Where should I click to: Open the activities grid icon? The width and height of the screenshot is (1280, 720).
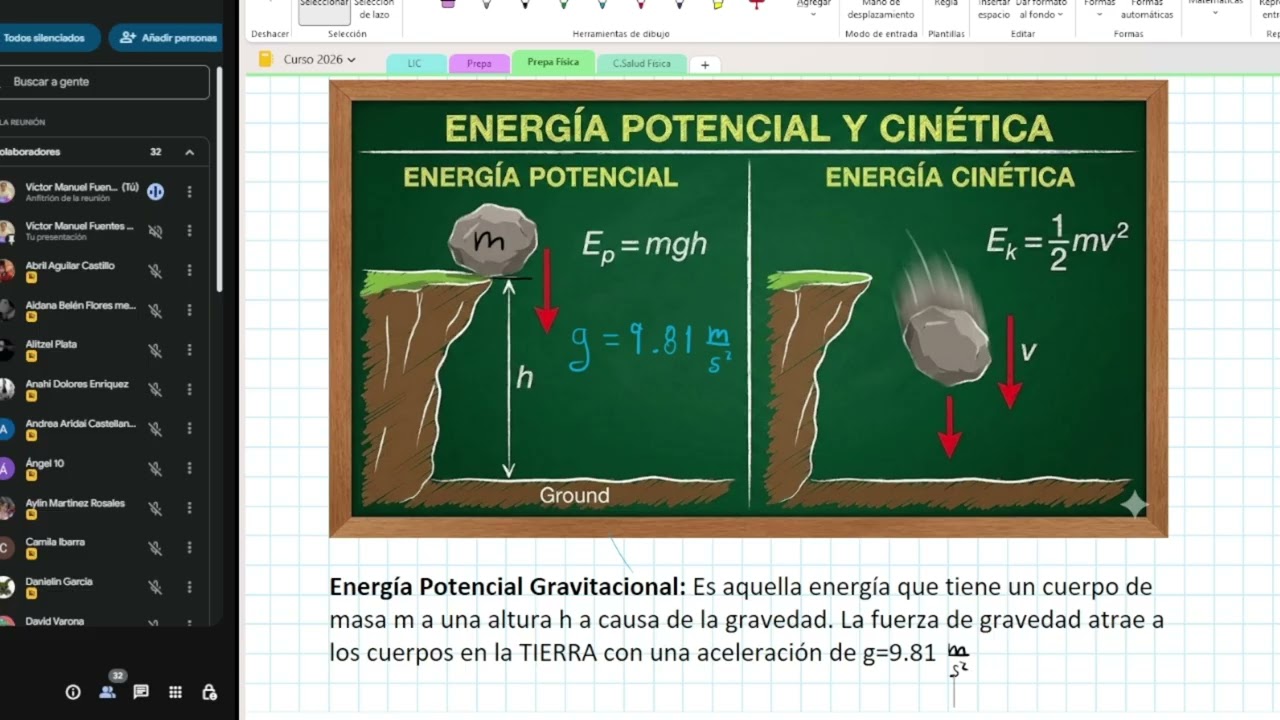[x=175, y=692]
